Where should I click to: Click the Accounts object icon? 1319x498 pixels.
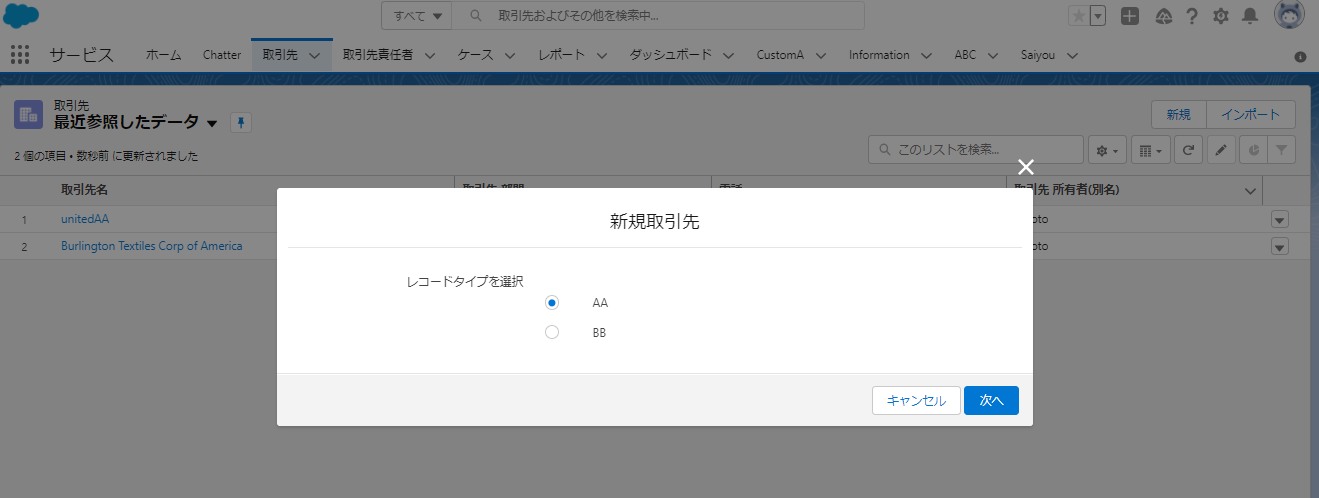(28, 115)
